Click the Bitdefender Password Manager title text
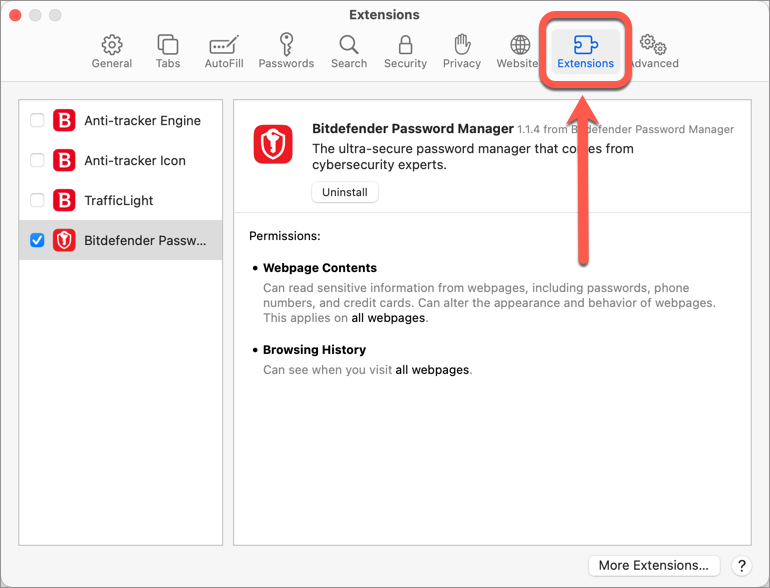 pyautogui.click(x=413, y=129)
